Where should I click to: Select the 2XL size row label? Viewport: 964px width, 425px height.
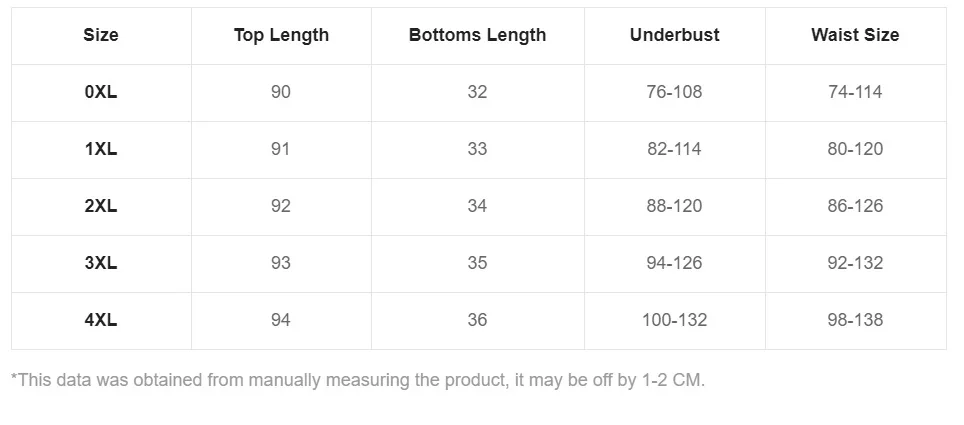pos(101,206)
